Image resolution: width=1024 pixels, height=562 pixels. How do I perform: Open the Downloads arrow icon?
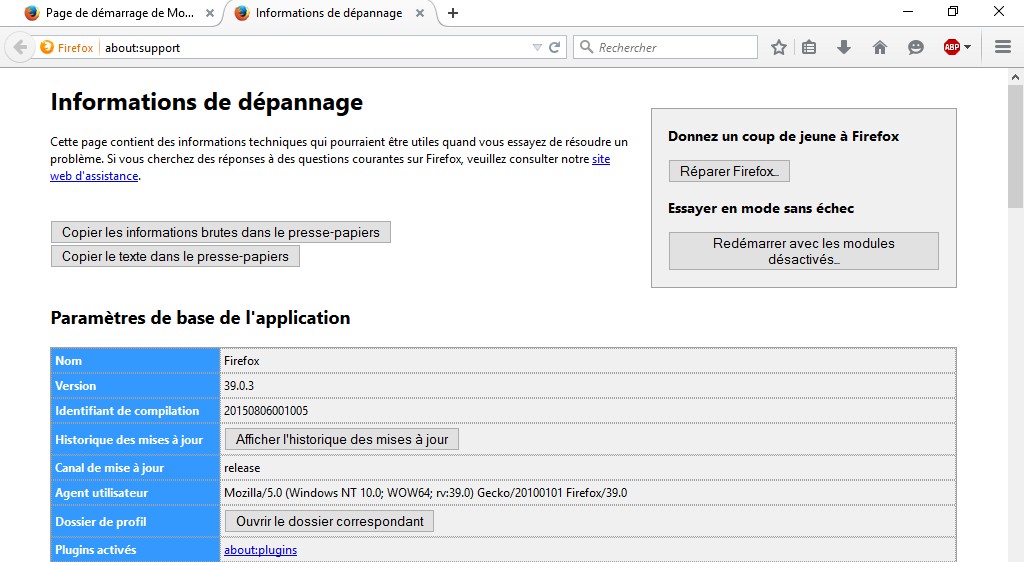point(844,47)
